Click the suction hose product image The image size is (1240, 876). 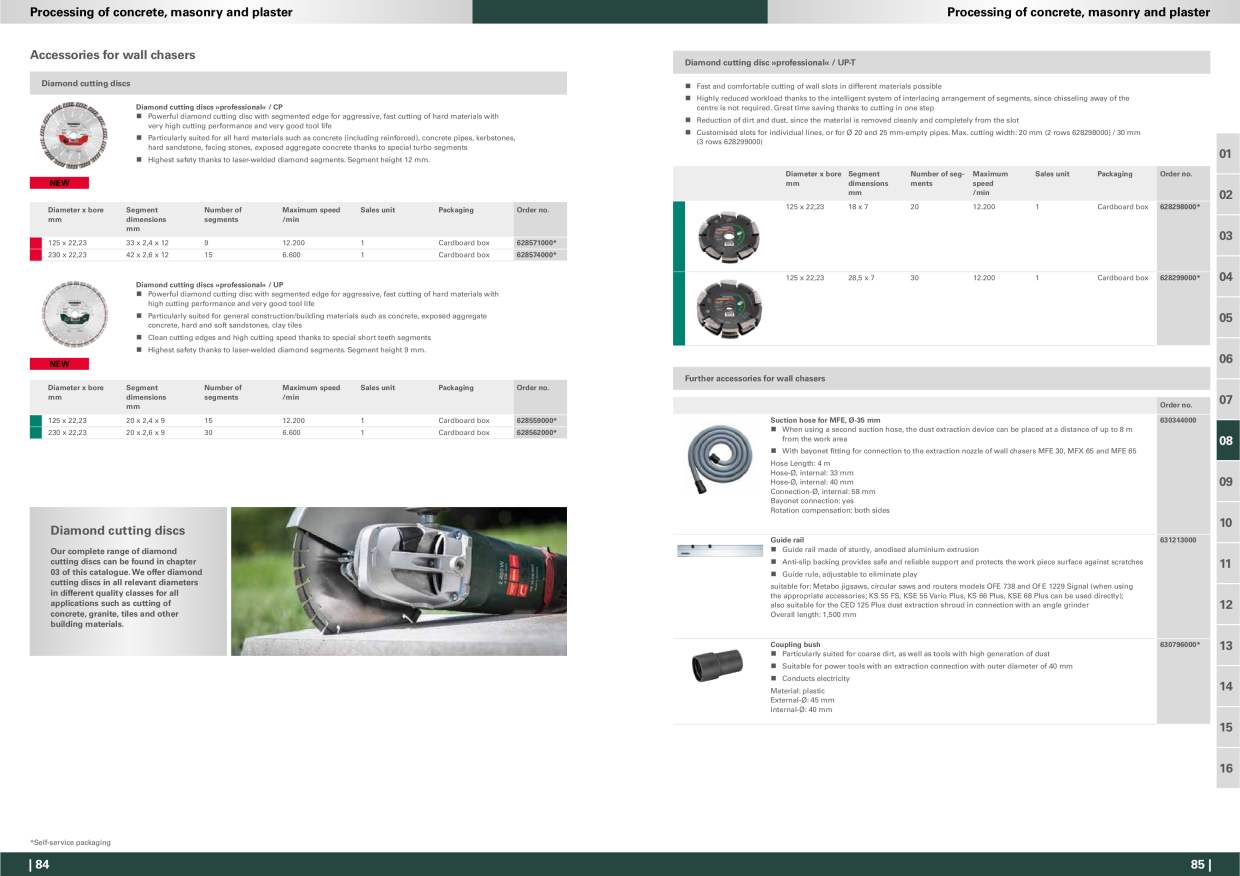pyautogui.click(x=719, y=458)
